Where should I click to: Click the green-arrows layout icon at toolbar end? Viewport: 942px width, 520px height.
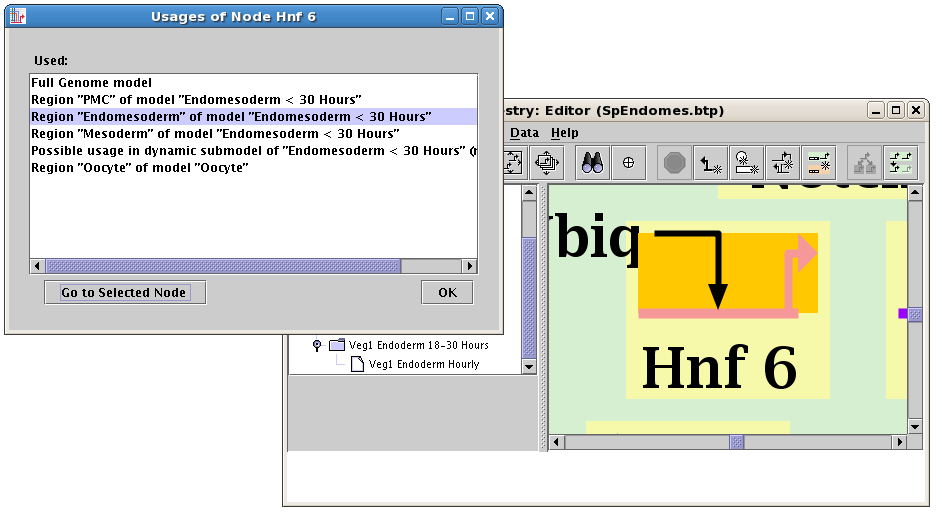(x=901, y=162)
